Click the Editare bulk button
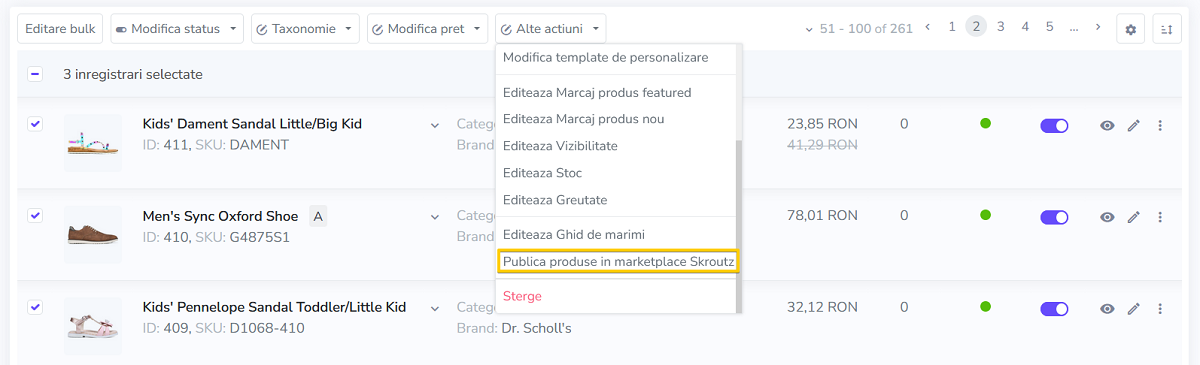 pos(60,29)
